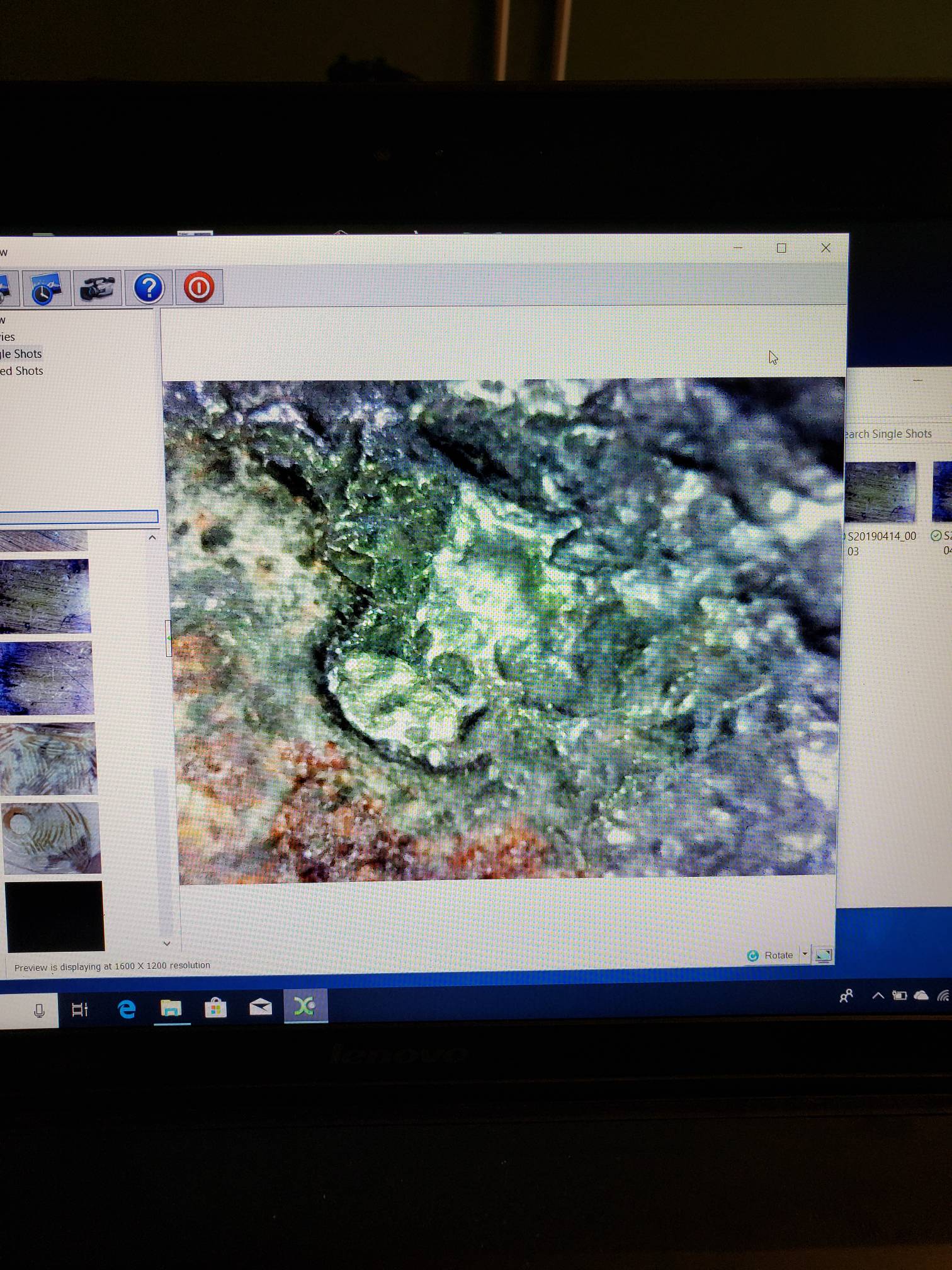The height and width of the screenshot is (1270, 952).
Task: Select the black thumbnail in the list
Action: pos(55,916)
